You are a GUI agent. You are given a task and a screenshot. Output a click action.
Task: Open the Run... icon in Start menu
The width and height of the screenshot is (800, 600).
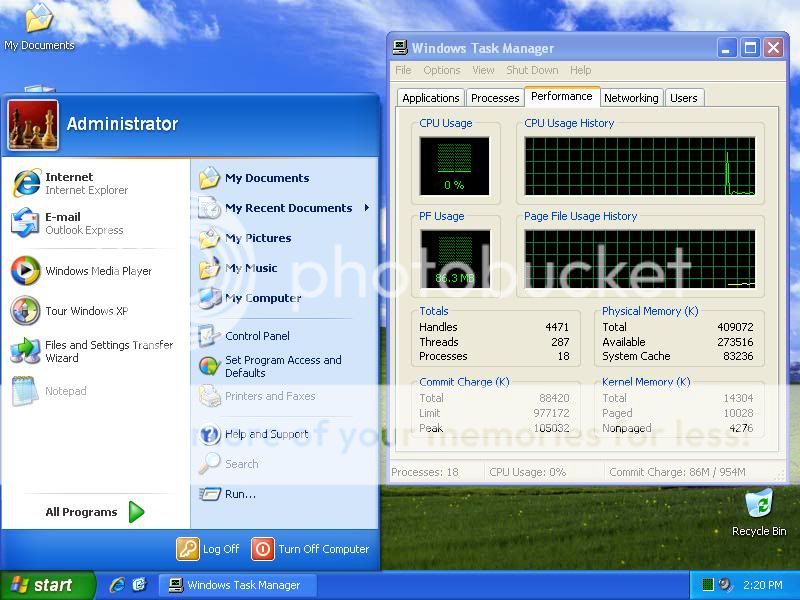pyautogui.click(x=209, y=494)
